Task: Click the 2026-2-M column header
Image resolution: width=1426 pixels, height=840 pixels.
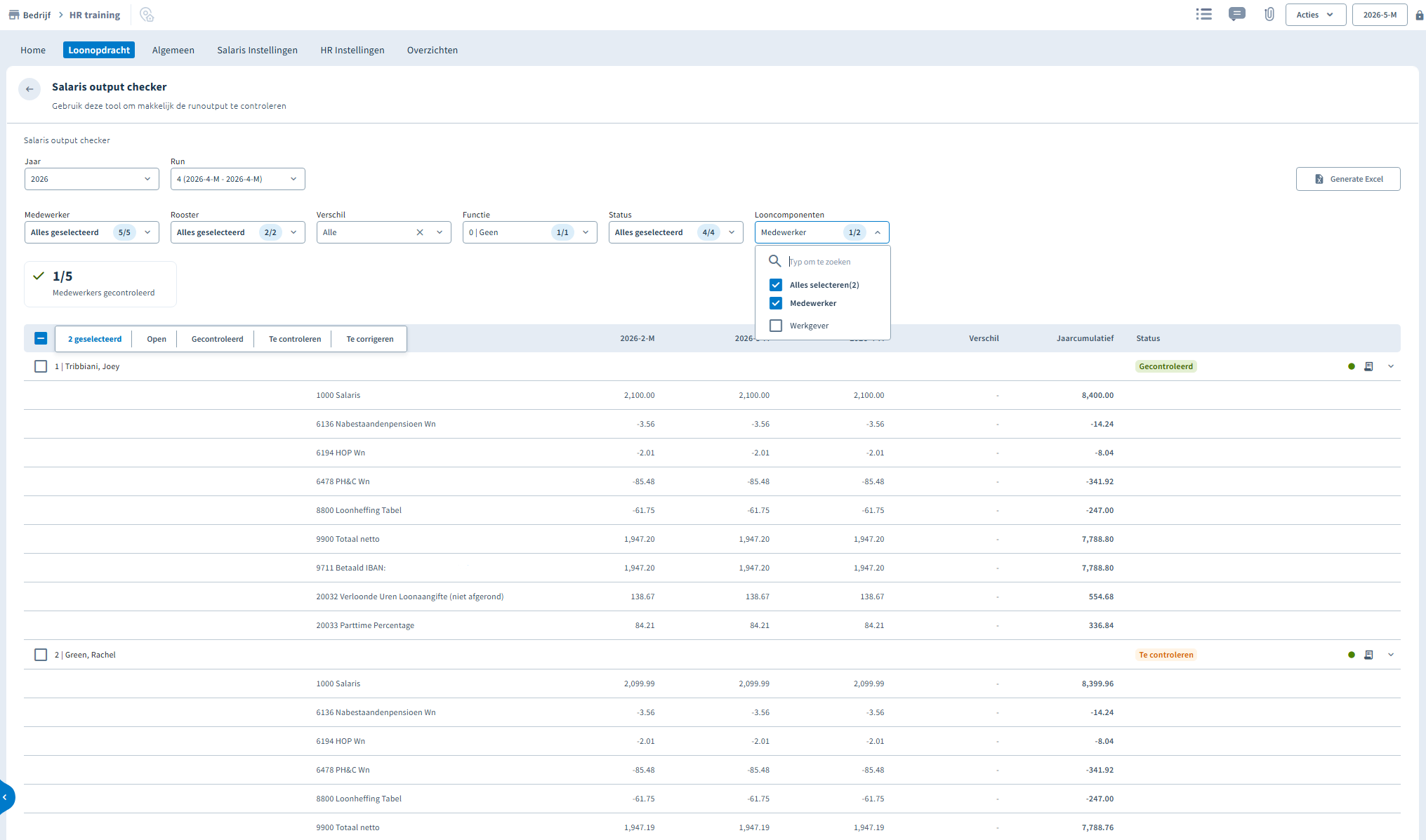Action: tap(638, 338)
